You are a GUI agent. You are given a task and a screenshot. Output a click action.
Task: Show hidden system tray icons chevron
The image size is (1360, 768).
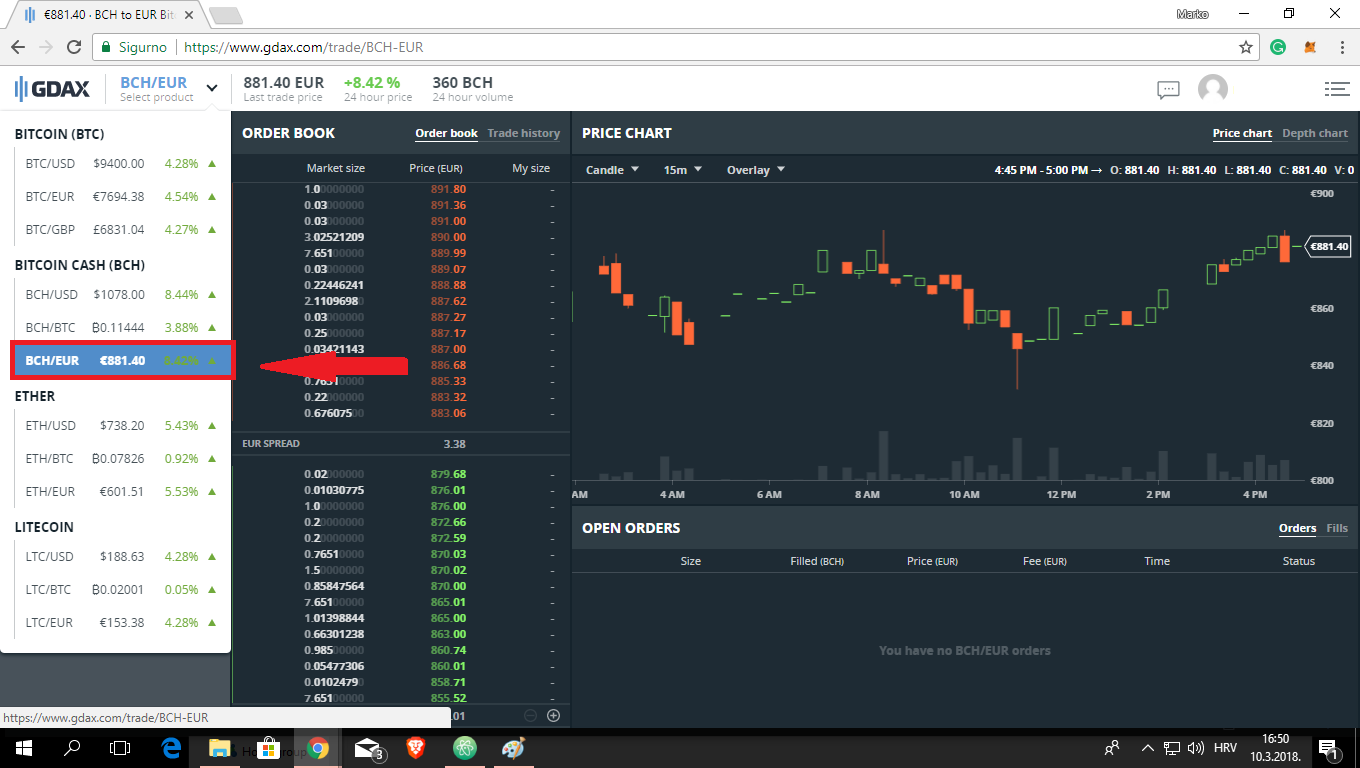coord(1147,748)
